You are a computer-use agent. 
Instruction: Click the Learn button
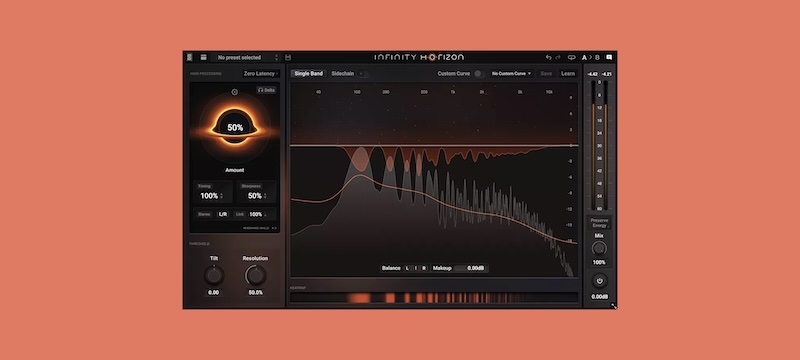point(568,74)
